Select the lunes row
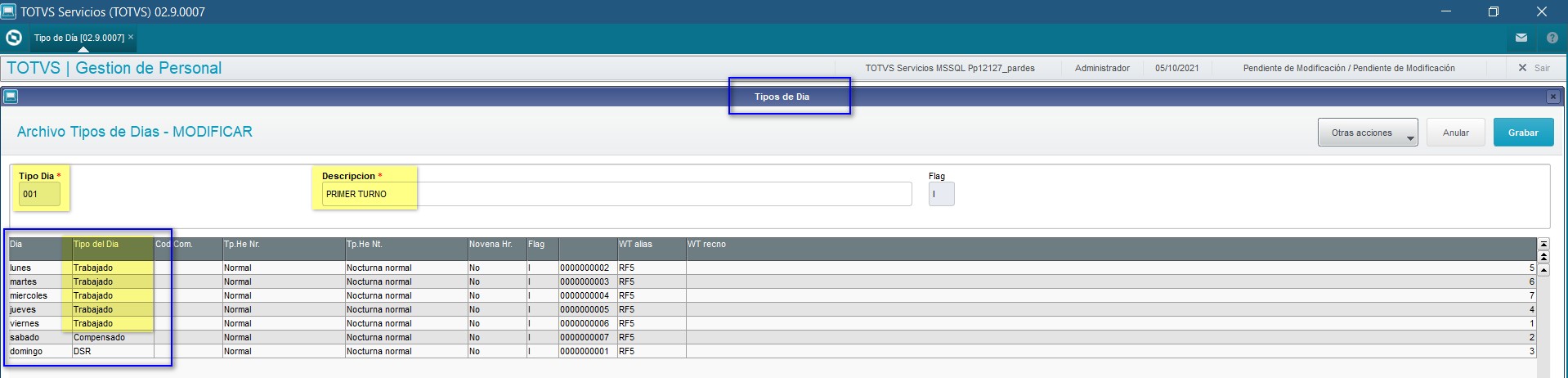 (772, 268)
